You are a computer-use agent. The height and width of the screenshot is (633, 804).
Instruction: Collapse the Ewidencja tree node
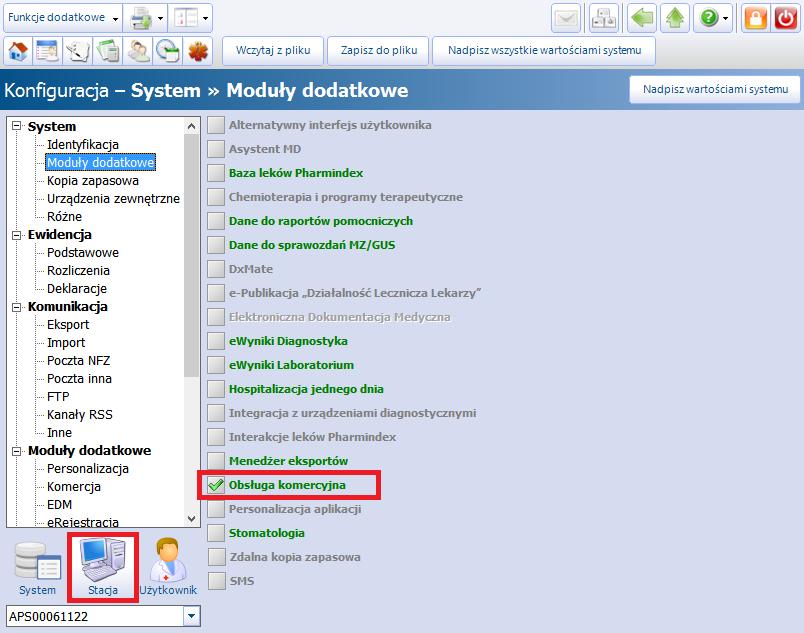pos(17,235)
